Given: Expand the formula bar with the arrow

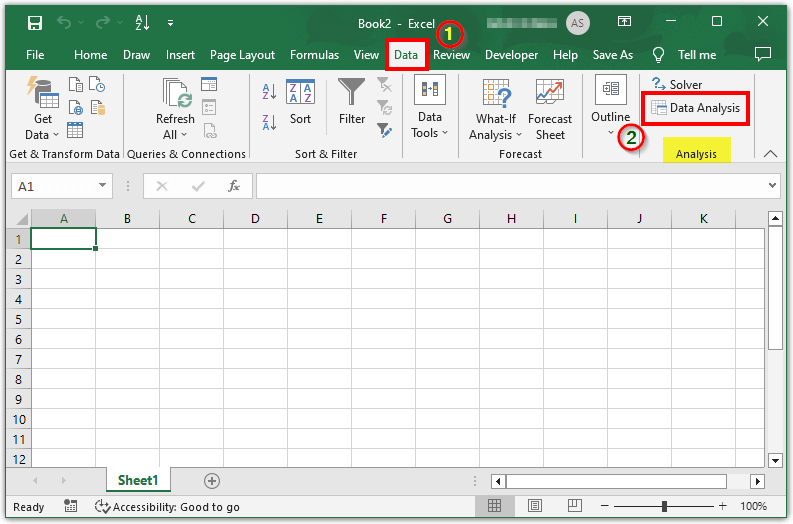Looking at the screenshot, I should point(772,186).
